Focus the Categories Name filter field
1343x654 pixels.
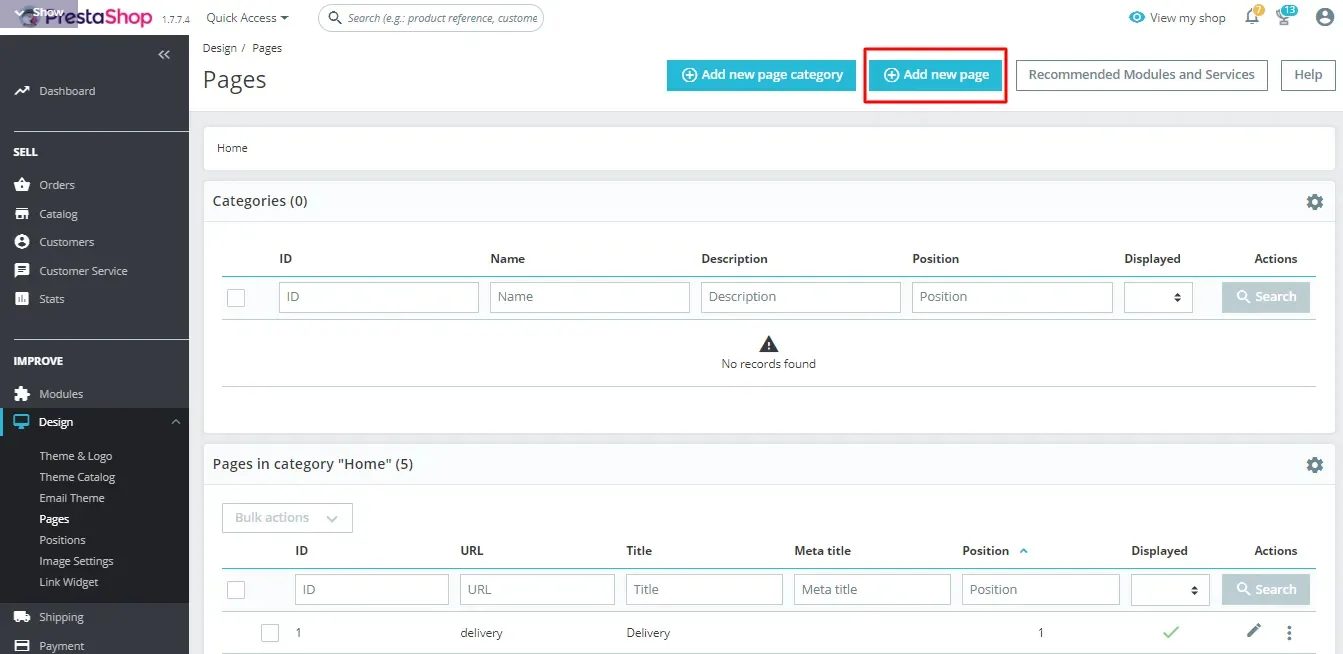[x=590, y=297]
